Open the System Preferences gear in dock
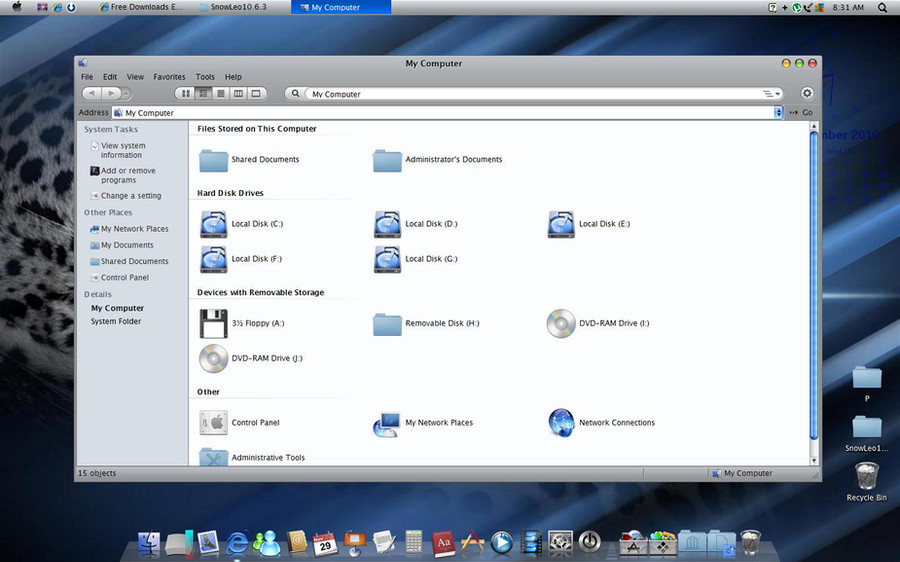The image size is (900, 562). coord(560,542)
